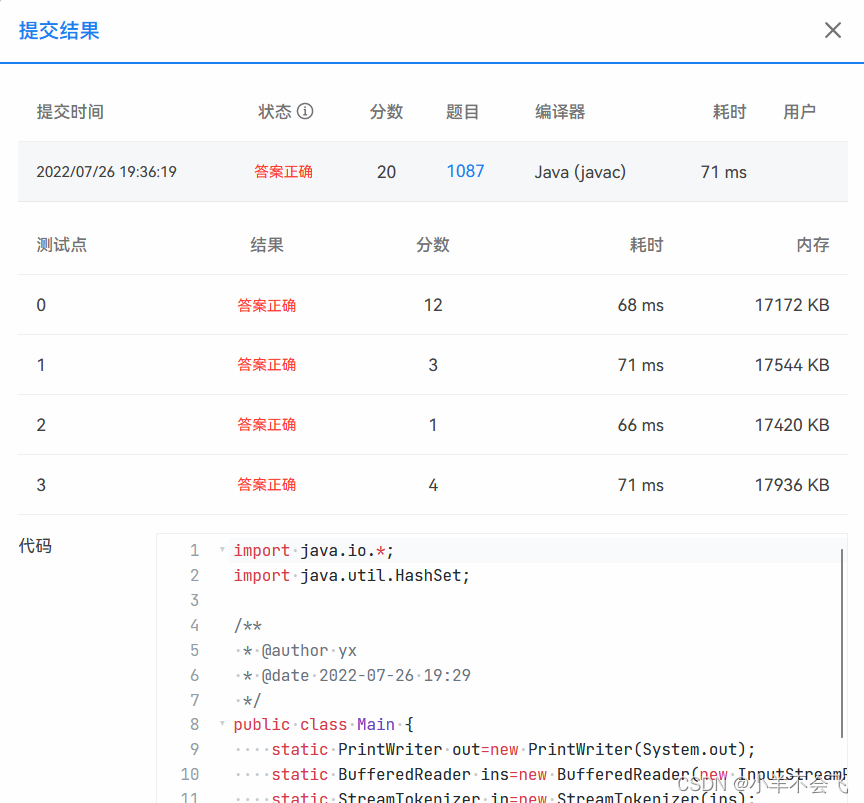This screenshot has height=803, width=864.
Task: Select line number 5 in the code viewer
Action: tap(194, 650)
